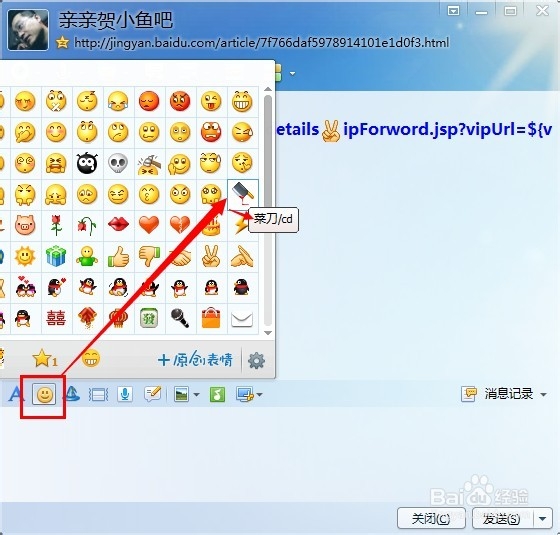The image size is (560, 535).
Task: Insert the thumbs down emoticon
Action: point(149,256)
